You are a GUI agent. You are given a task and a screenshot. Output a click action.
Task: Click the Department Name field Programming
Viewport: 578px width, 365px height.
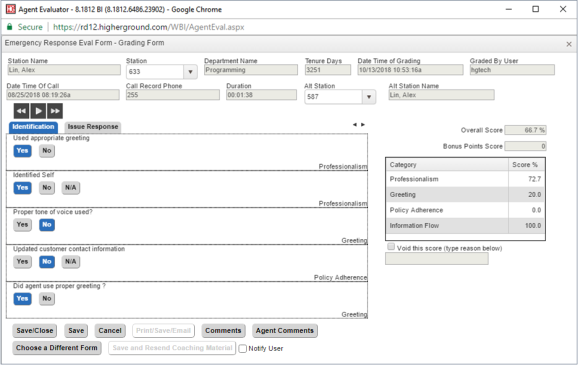point(251,70)
